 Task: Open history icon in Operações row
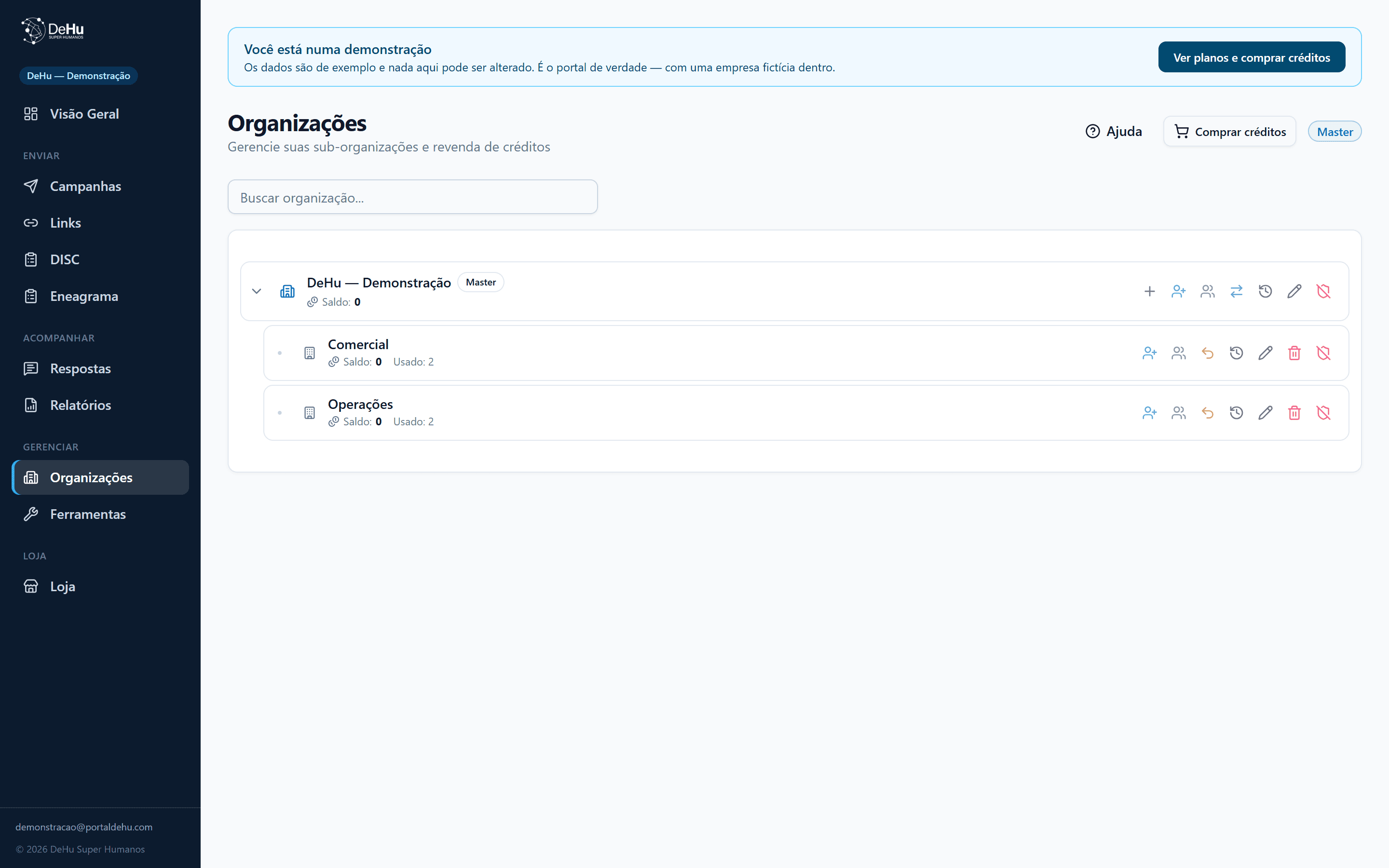[1236, 413]
